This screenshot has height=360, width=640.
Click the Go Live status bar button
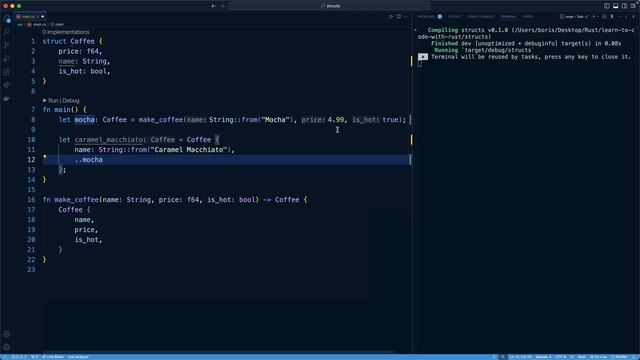pos(598,357)
